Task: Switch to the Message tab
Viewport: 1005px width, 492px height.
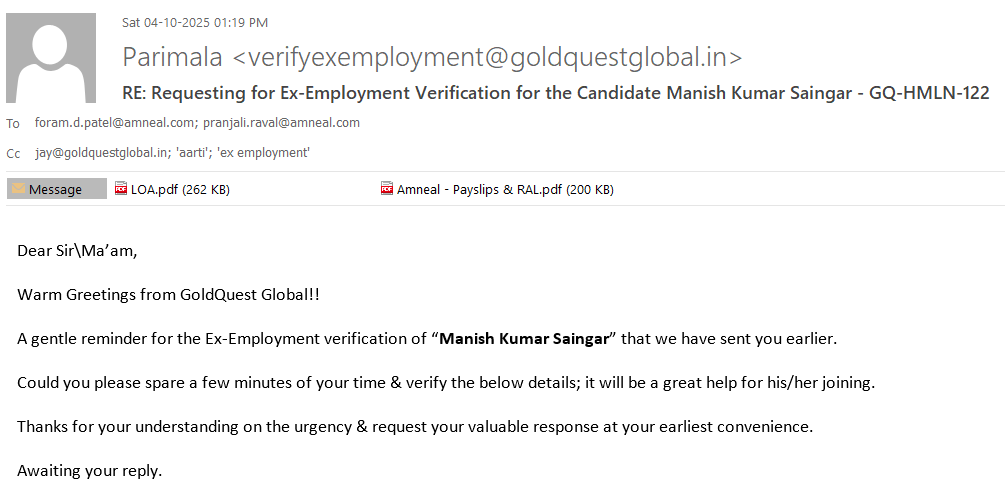Action: pos(56,189)
